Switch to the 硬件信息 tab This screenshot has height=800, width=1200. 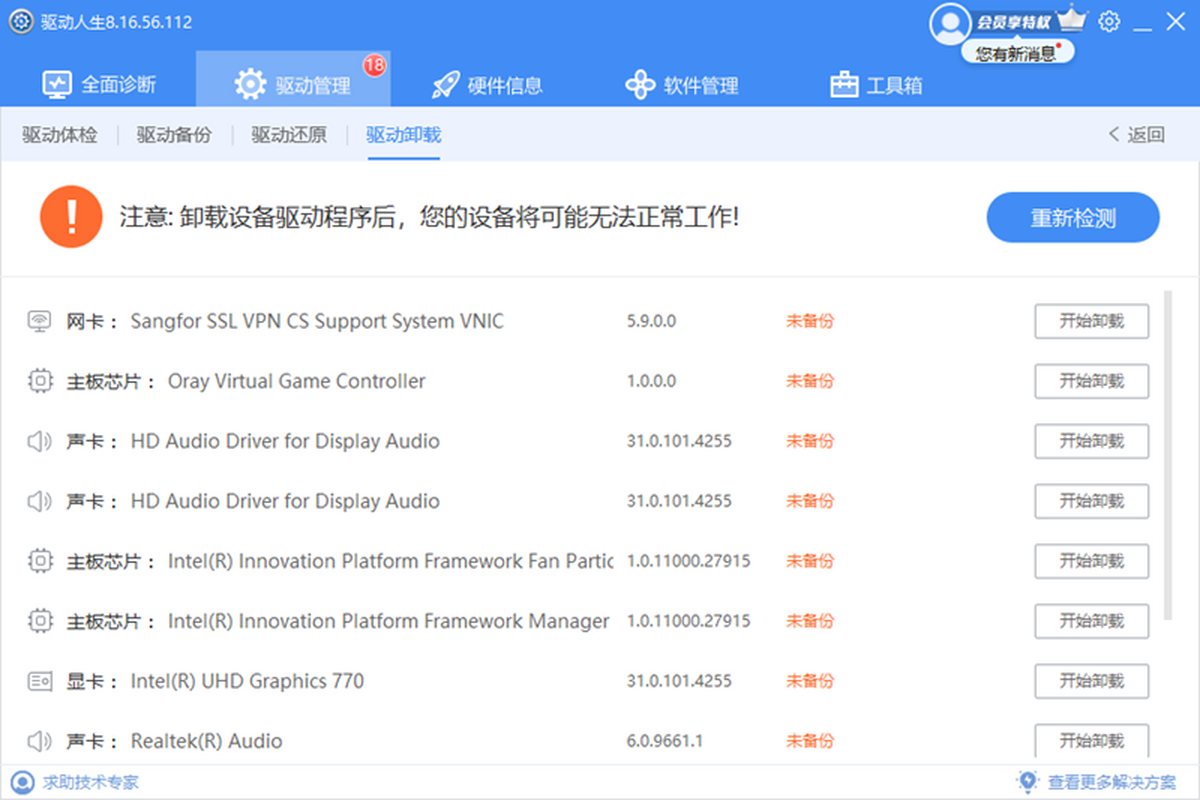coord(487,85)
